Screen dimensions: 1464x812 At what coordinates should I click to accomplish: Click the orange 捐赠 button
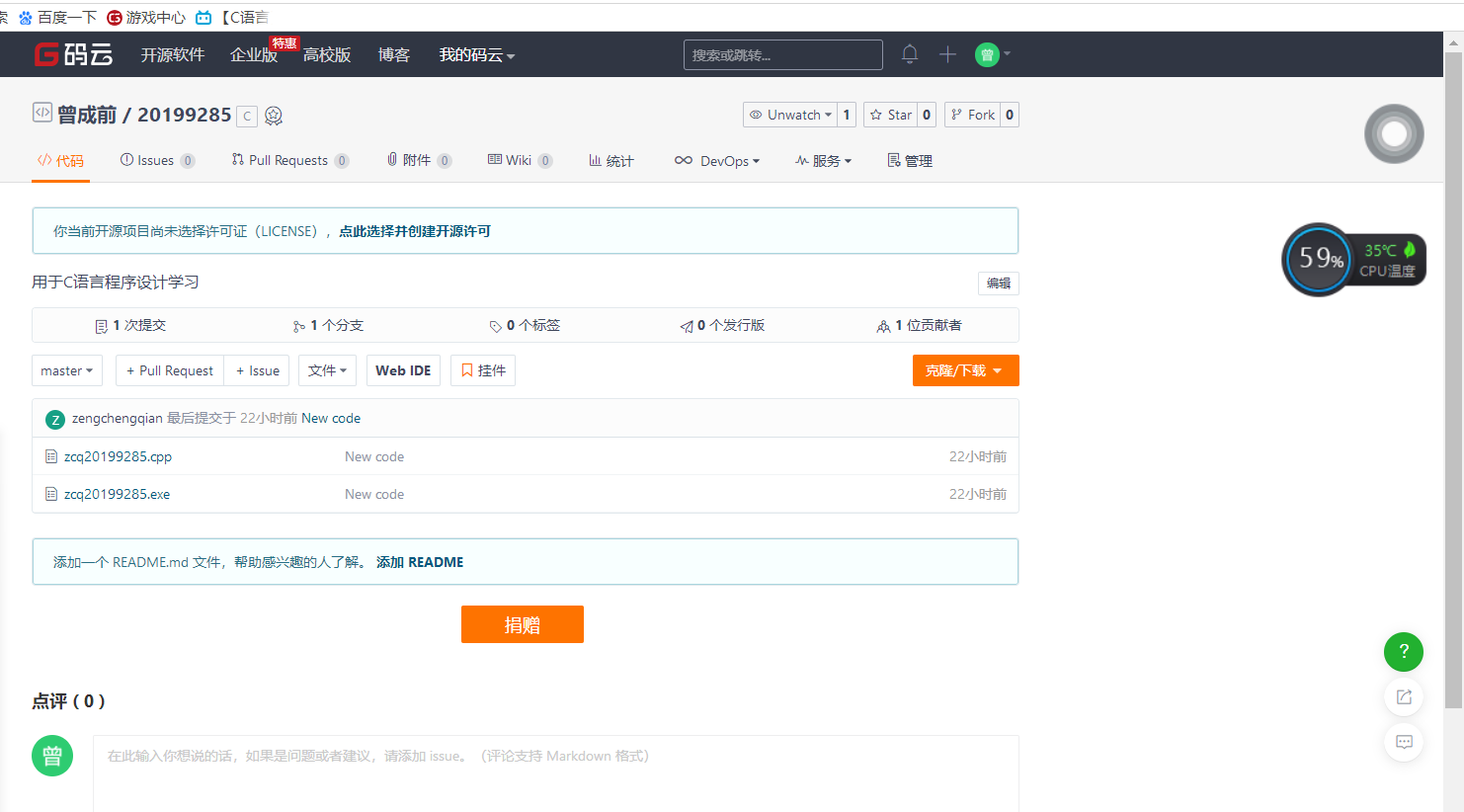coord(523,624)
